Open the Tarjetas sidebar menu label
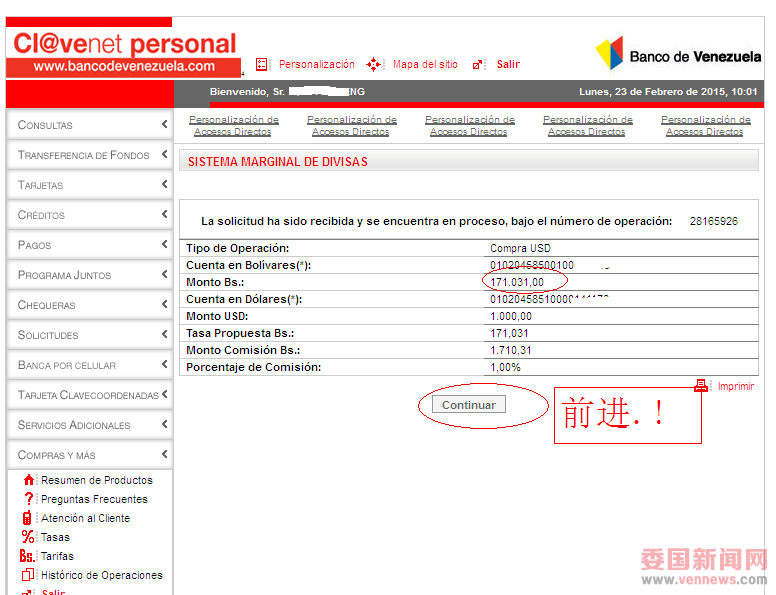Viewport: 776px width, 595px height. pyautogui.click(x=41, y=185)
